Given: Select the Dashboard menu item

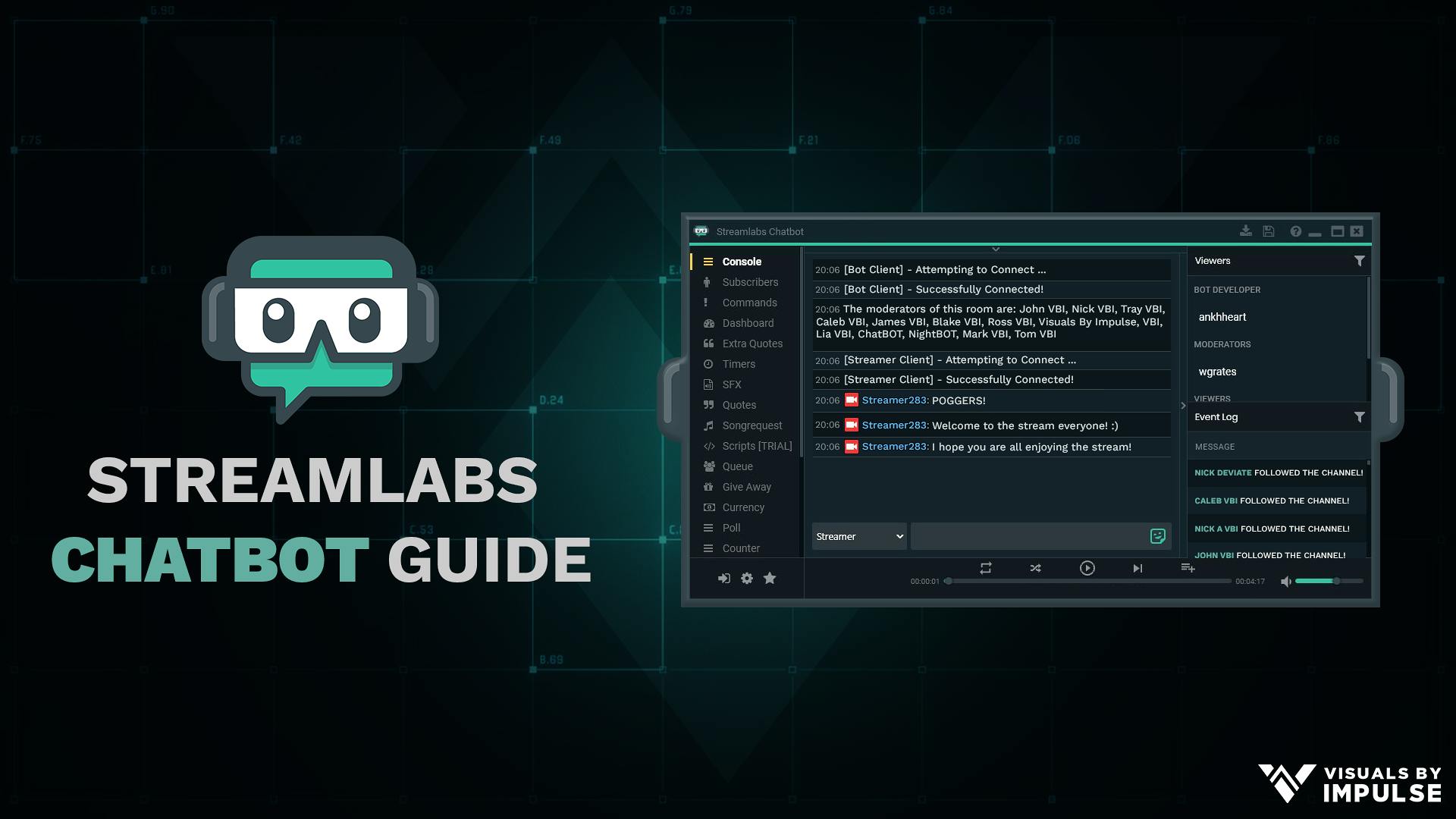Looking at the screenshot, I should click(x=747, y=322).
